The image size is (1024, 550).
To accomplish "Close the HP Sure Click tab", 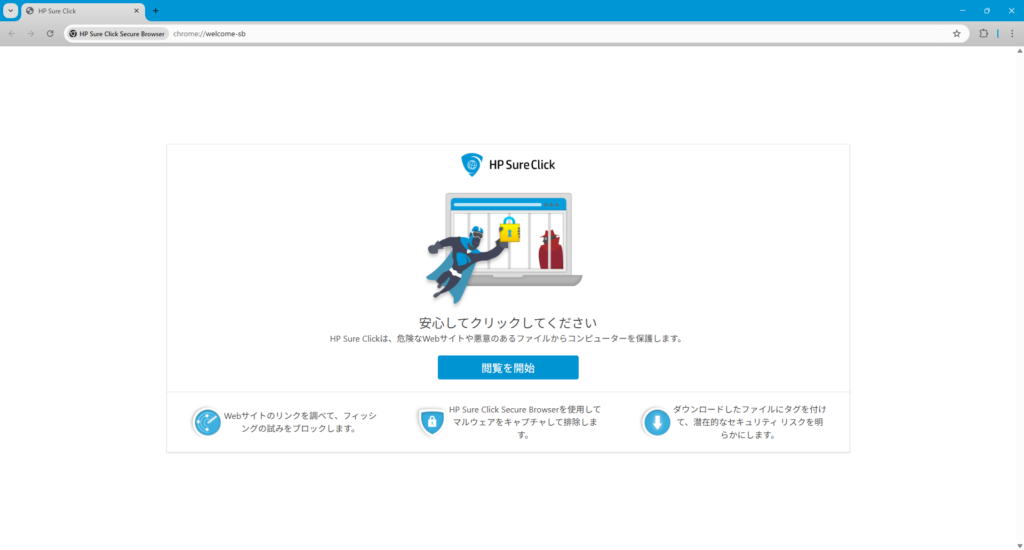I will coord(136,10).
